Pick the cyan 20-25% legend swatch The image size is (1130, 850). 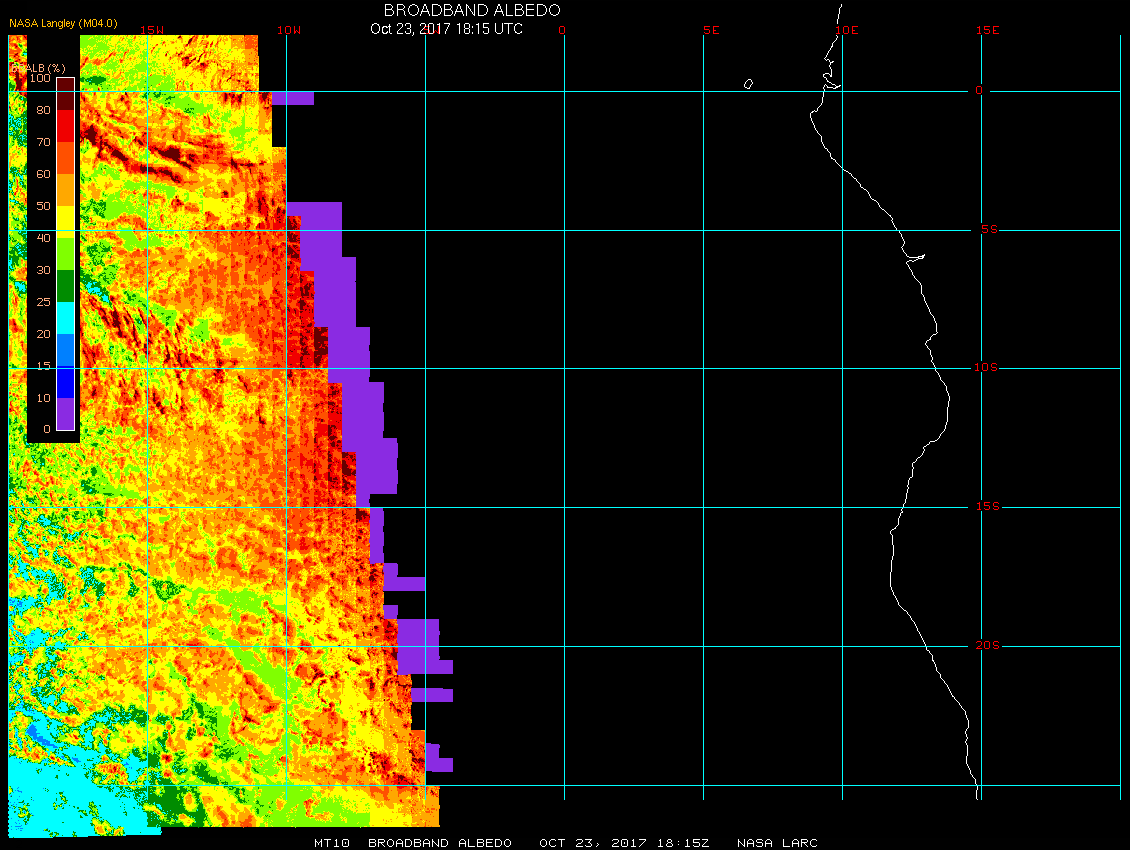coord(66,318)
